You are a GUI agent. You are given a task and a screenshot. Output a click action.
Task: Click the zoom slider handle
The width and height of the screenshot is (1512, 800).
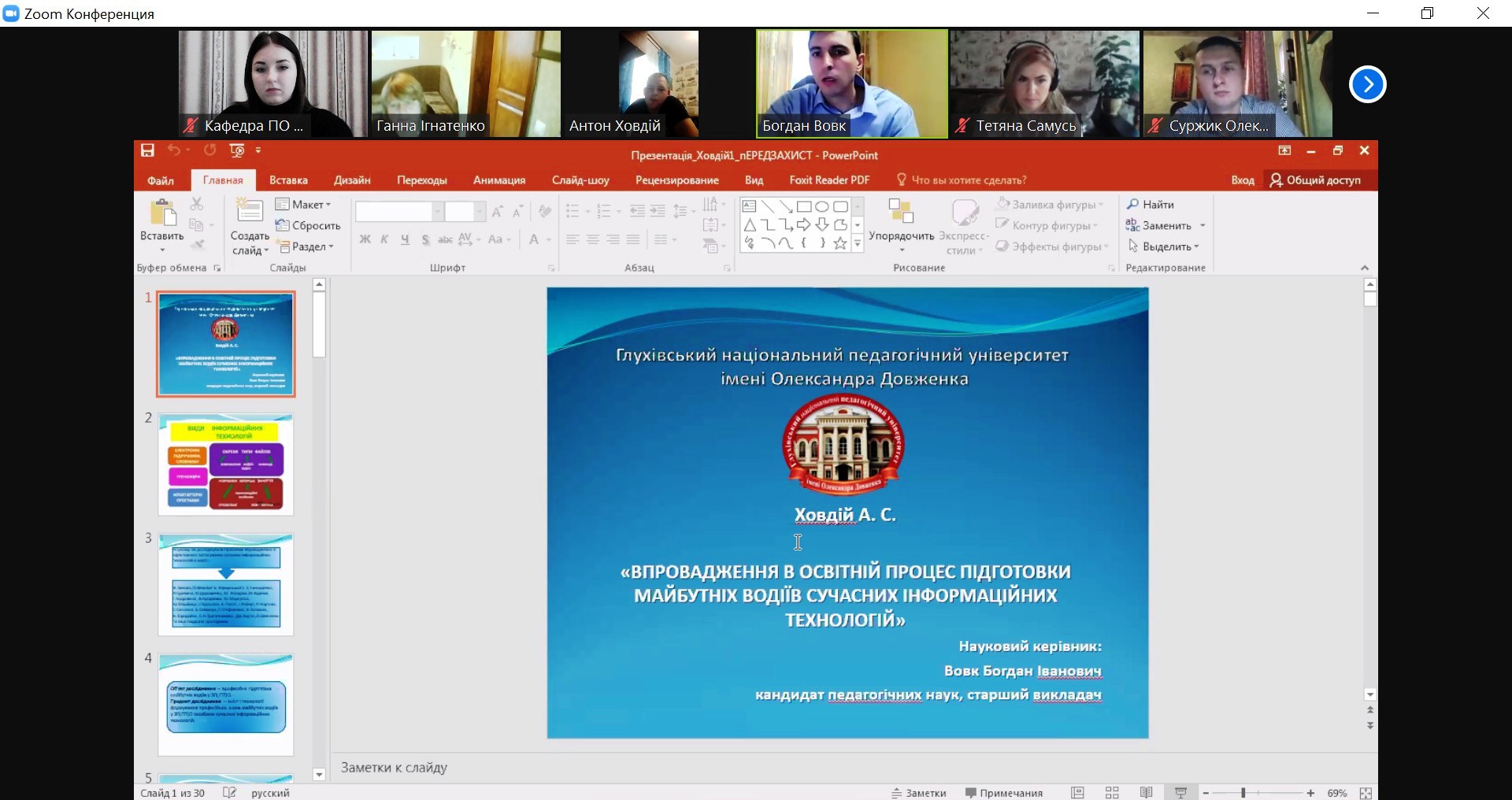1243,793
